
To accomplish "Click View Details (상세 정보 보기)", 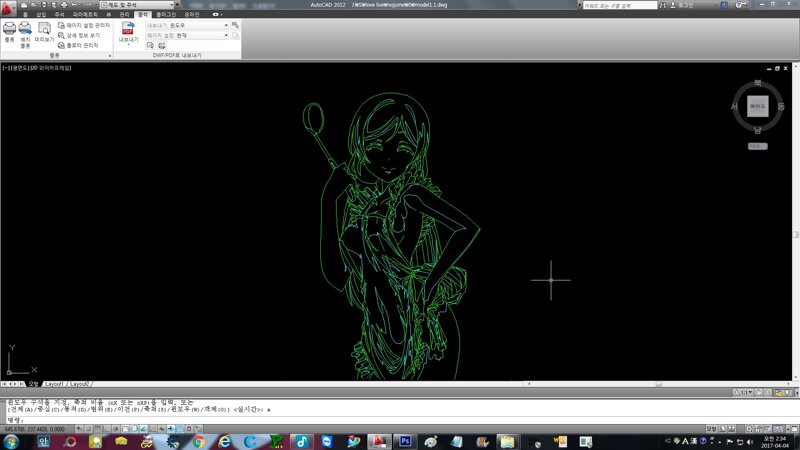I will tap(79, 35).
